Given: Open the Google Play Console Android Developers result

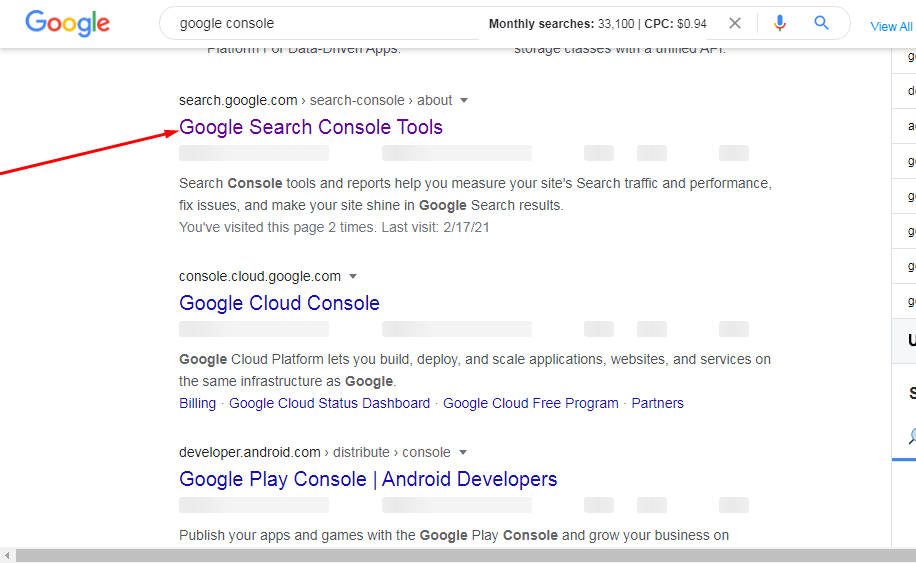Looking at the screenshot, I should point(368,479).
